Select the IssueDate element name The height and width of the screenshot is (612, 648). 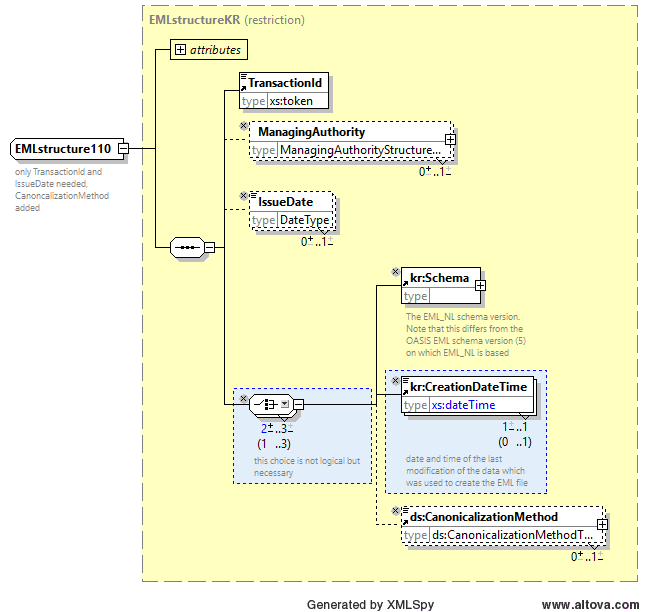(x=286, y=202)
